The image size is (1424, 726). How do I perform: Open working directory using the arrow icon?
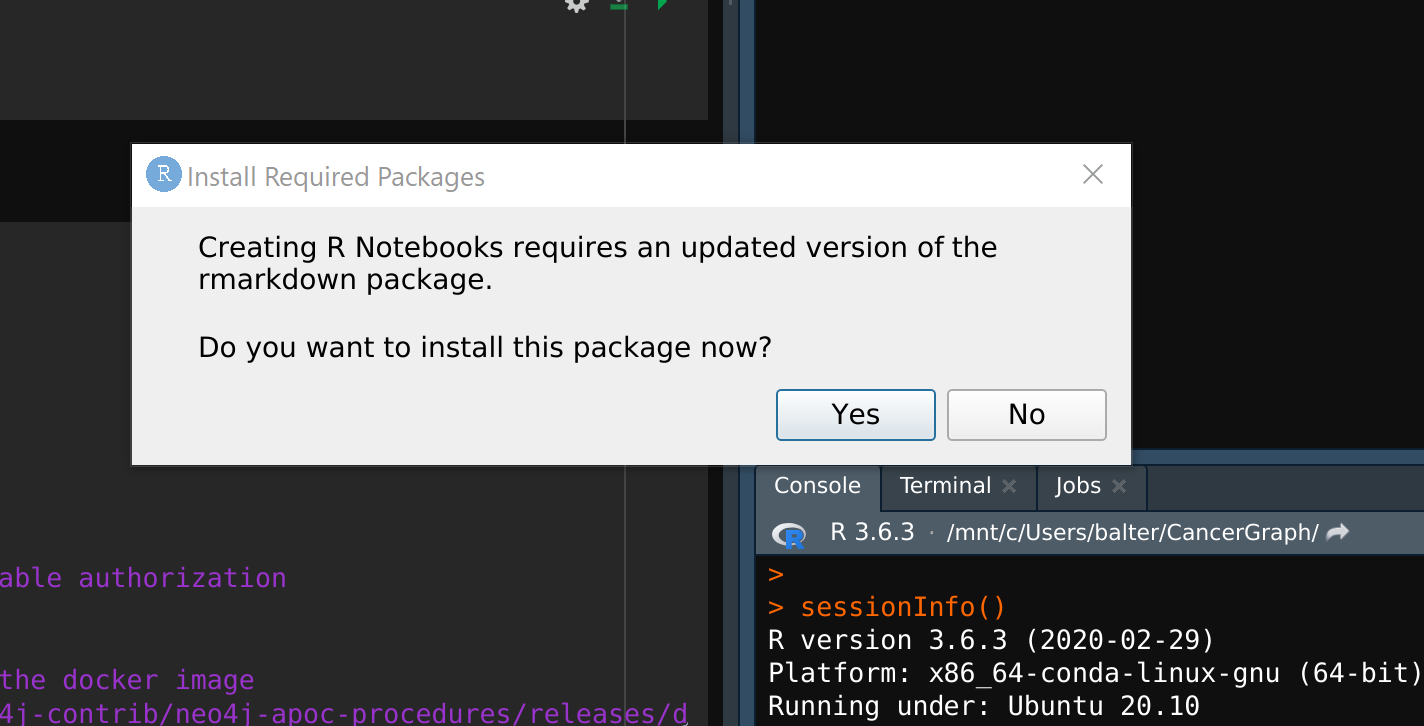[x=1338, y=533]
